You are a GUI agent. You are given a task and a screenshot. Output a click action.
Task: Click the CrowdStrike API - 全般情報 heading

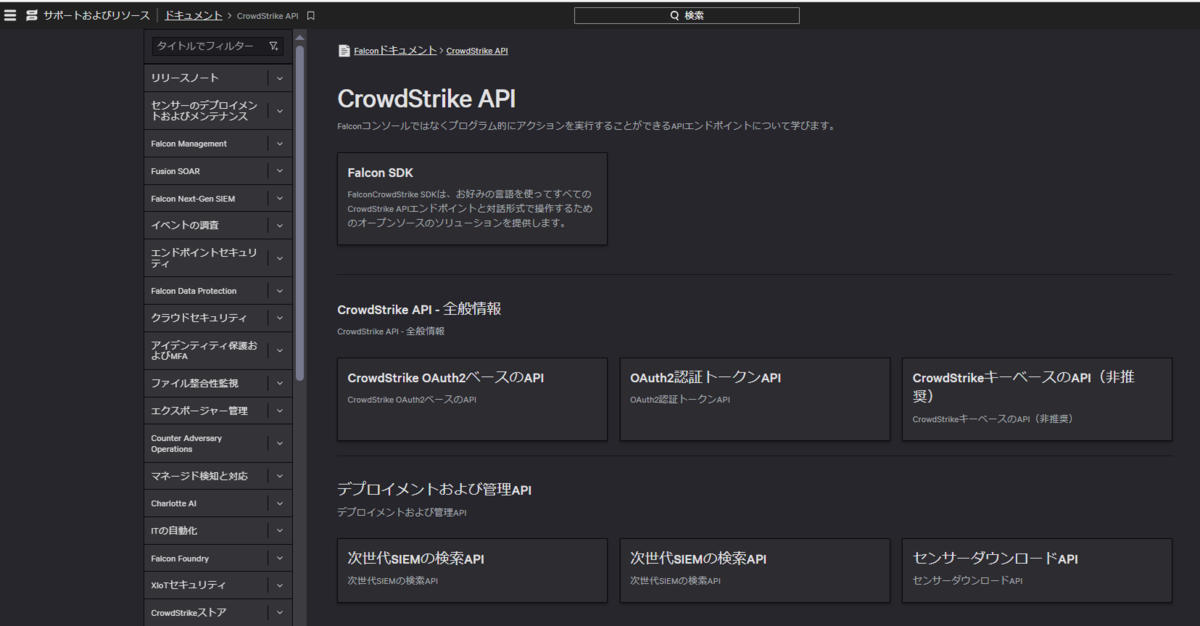419,309
